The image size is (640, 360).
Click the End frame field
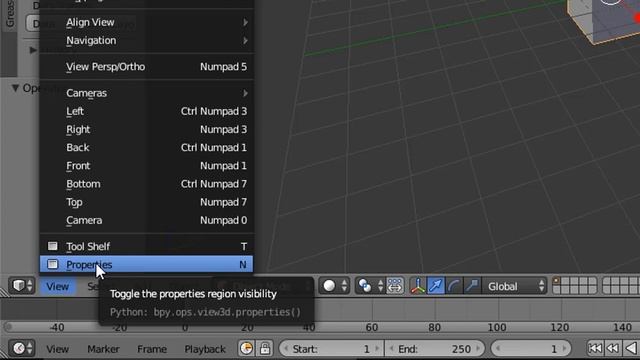[435, 349]
